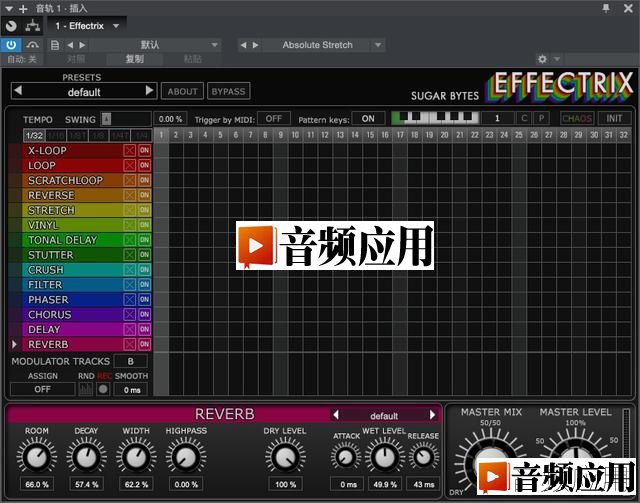Switch Pattern keys ON toggle

368,118
